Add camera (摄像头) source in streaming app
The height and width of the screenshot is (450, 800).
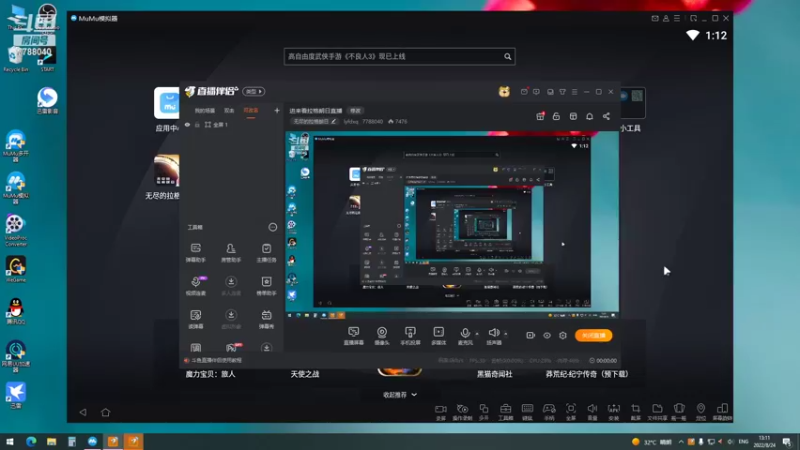point(382,332)
